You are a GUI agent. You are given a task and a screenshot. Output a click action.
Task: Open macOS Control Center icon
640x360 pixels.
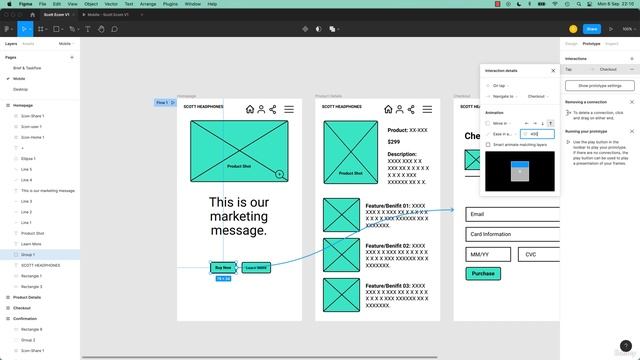click(x=589, y=4)
